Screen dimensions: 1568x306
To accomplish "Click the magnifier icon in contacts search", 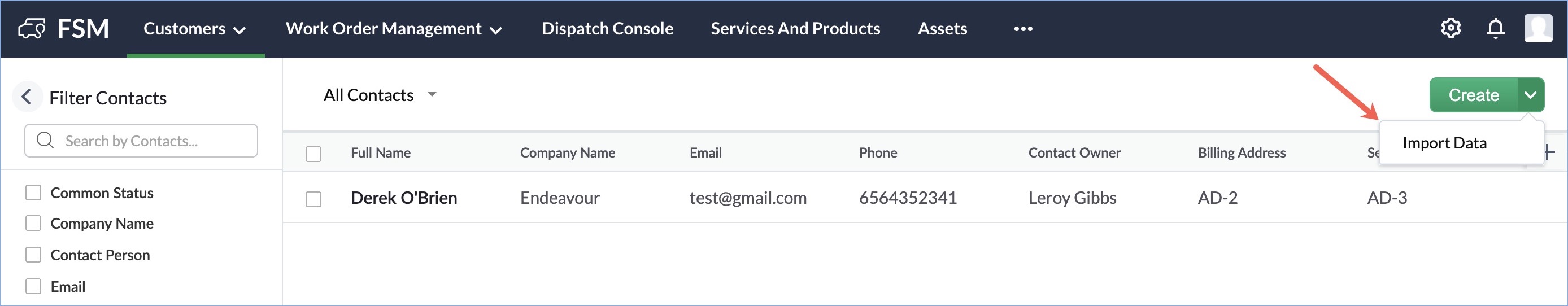I will (x=45, y=141).
